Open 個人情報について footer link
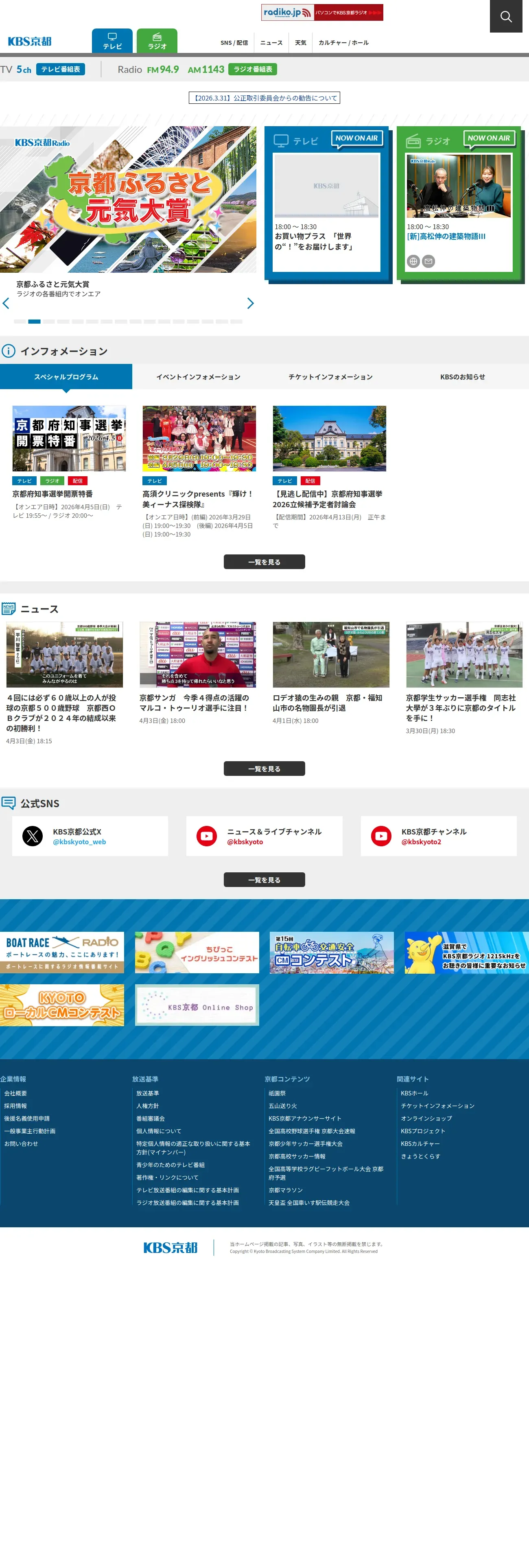The height and width of the screenshot is (1568, 529). [159, 1131]
